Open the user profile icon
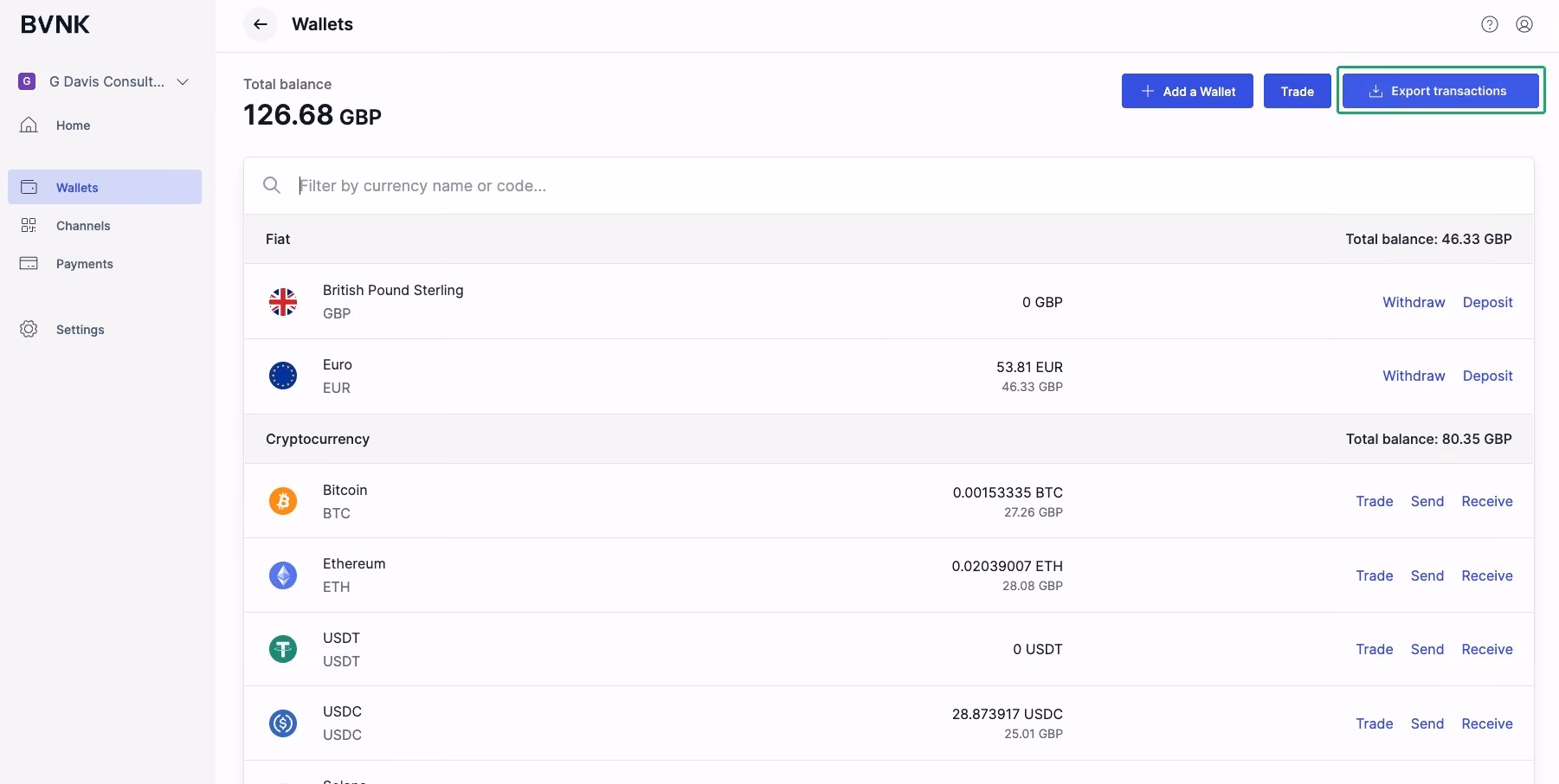The width and height of the screenshot is (1559, 784). (x=1524, y=24)
